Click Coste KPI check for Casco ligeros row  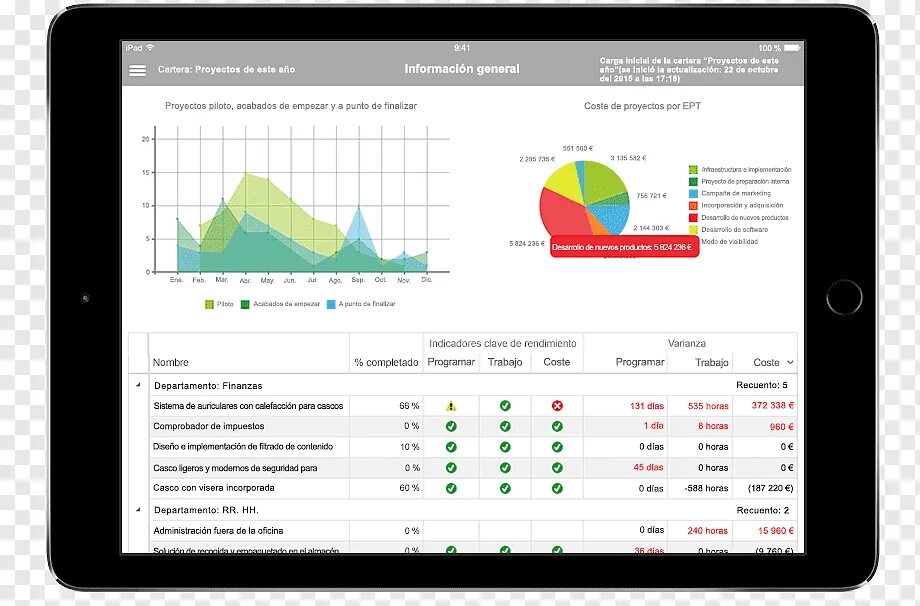[557, 468]
